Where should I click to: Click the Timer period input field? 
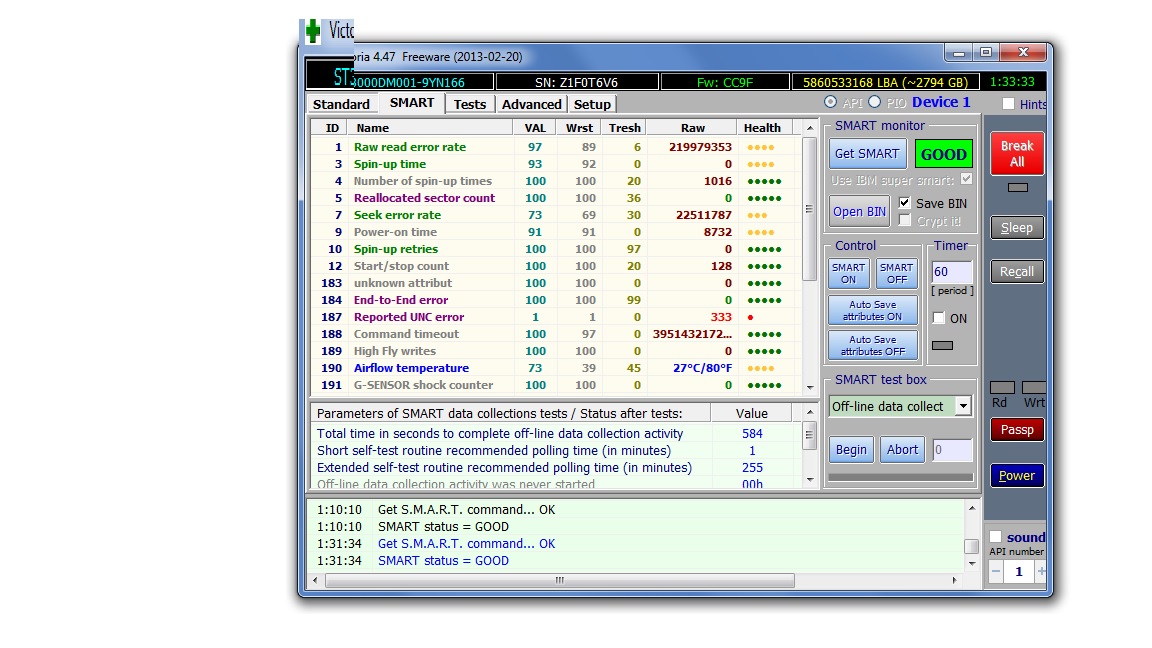(x=951, y=272)
